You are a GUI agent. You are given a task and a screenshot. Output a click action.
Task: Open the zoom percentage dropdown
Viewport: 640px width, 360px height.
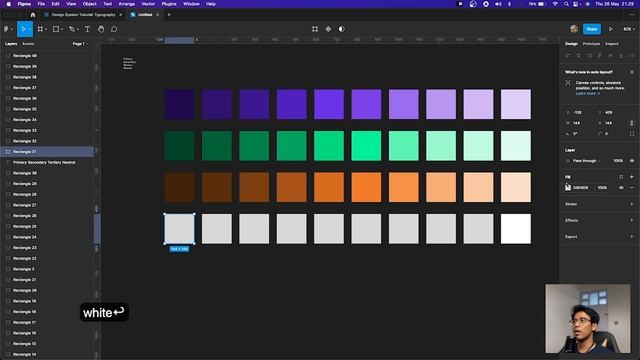click(x=629, y=29)
